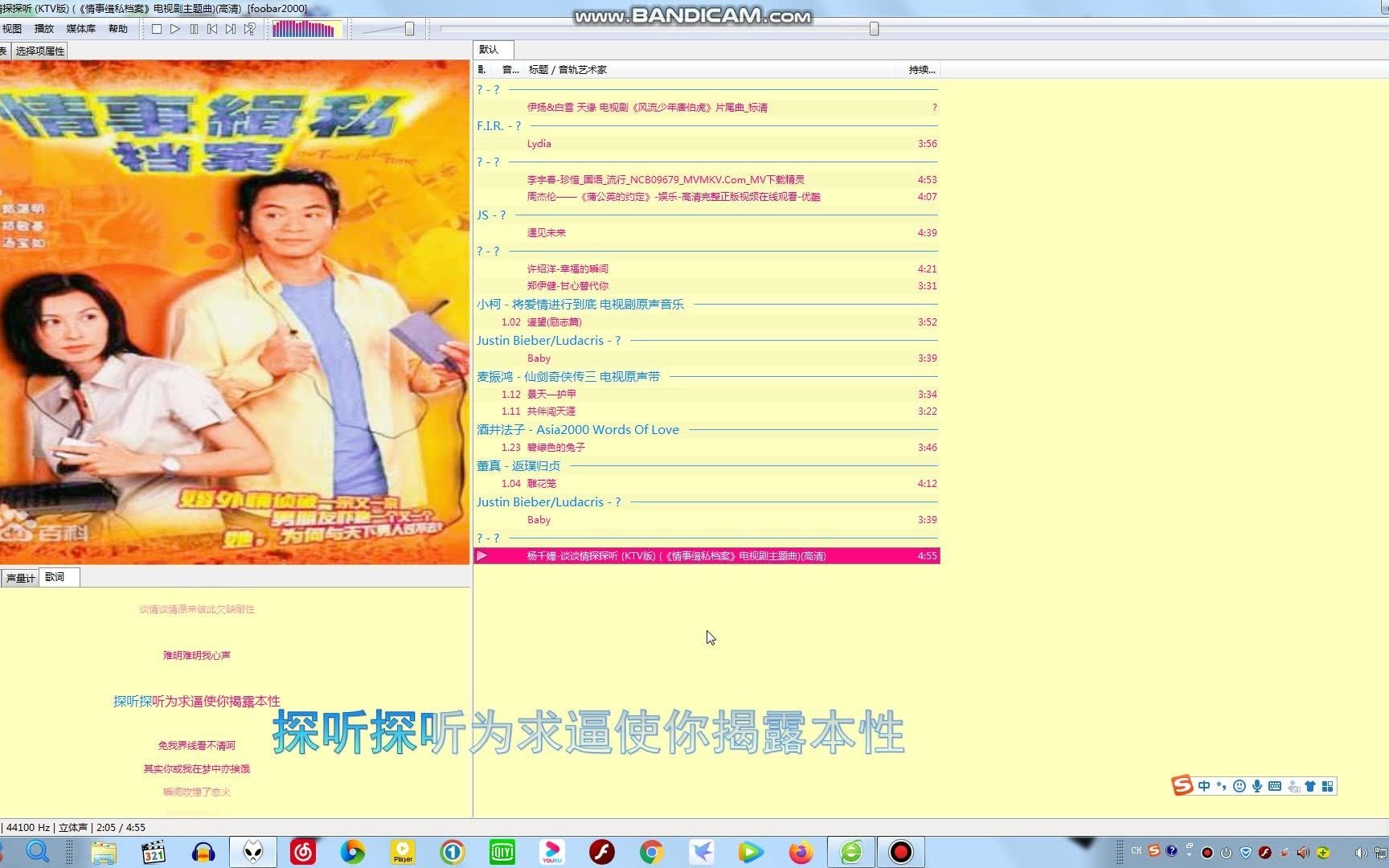Image resolution: width=1389 pixels, height=868 pixels.
Task: Open Sogou toolbox grid icon
Action: coord(1328,787)
